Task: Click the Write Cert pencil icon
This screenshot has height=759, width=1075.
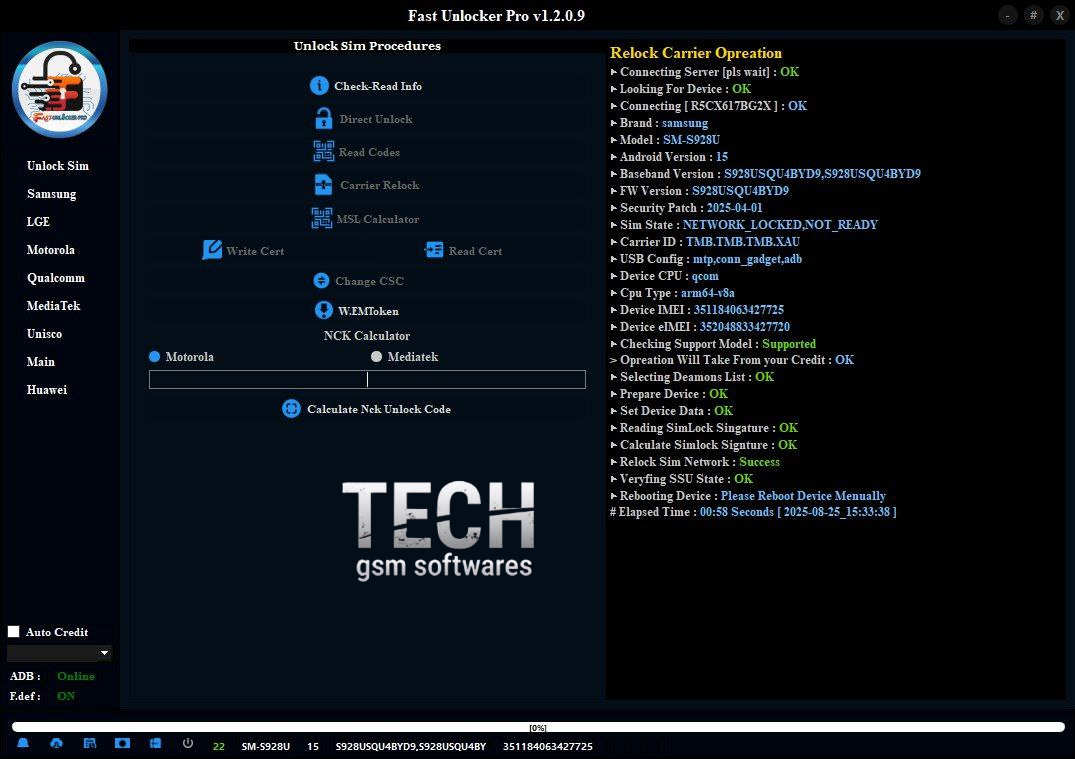Action: tap(212, 250)
